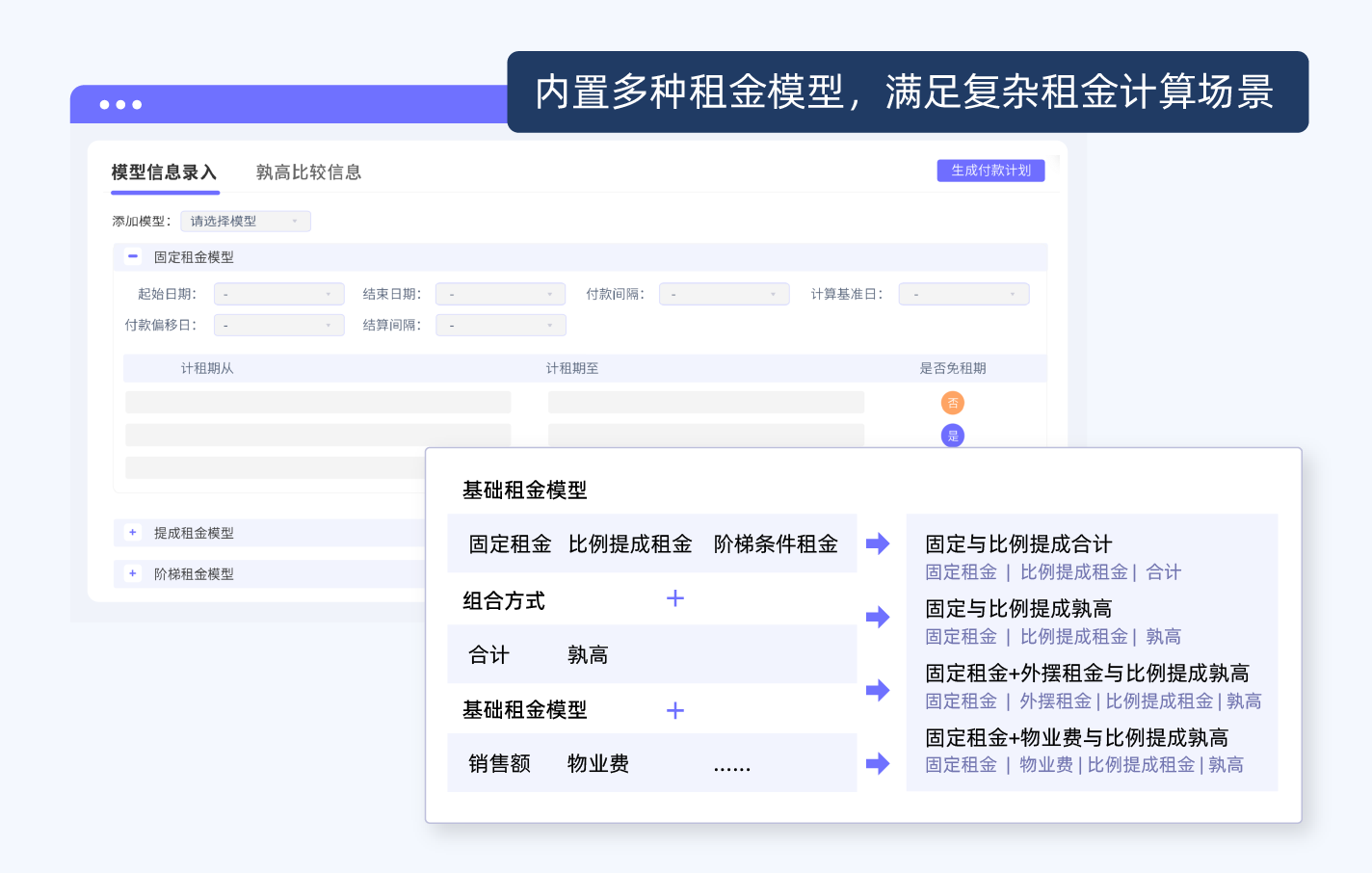Select 阶梯条件租金 base model
The height and width of the screenshot is (873, 1372).
click(776, 544)
